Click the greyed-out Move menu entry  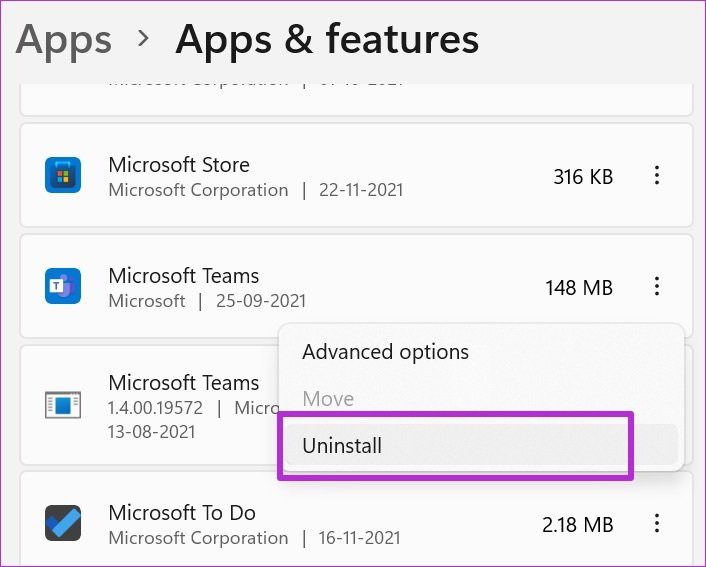pyautogui.click(x=328, y=399)
